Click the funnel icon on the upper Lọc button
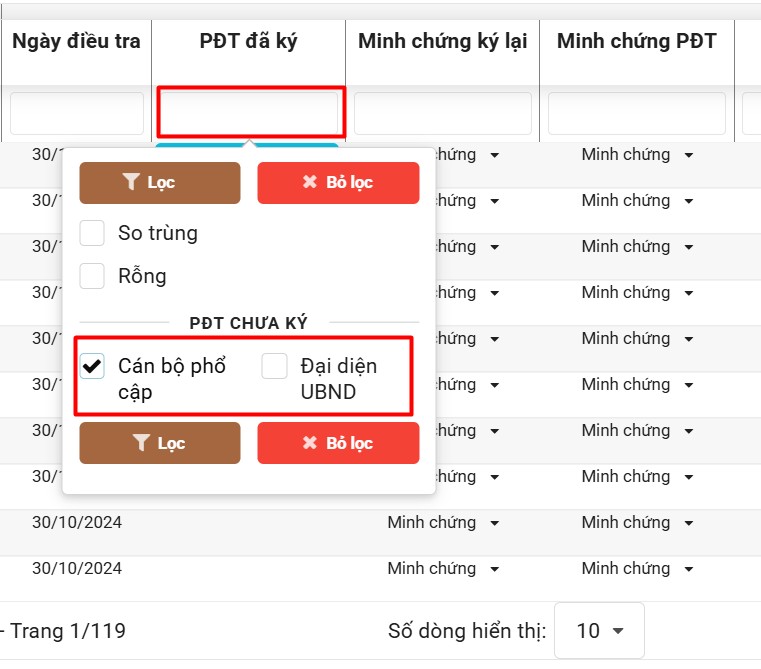 [131, 183]
